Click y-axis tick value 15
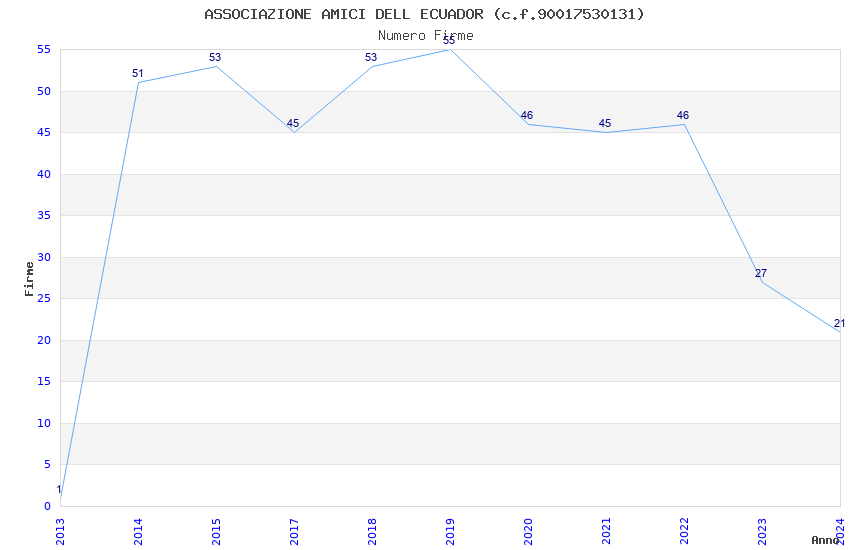Viewport: 850px width, 550px height. point(44,381)
